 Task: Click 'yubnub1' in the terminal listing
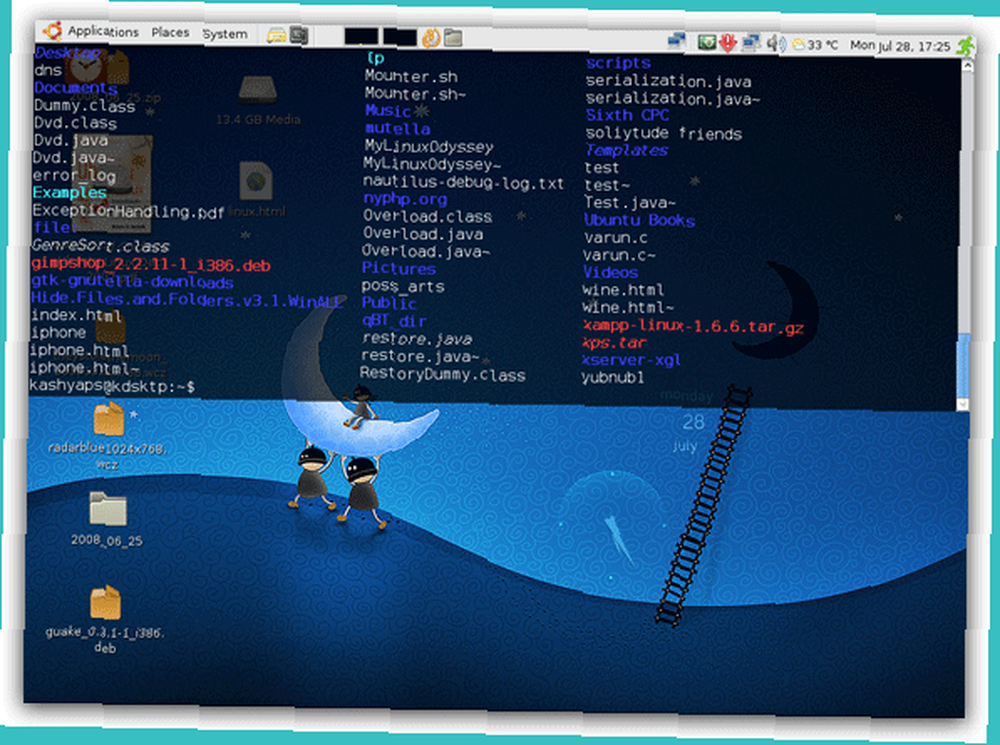point(613,378)
